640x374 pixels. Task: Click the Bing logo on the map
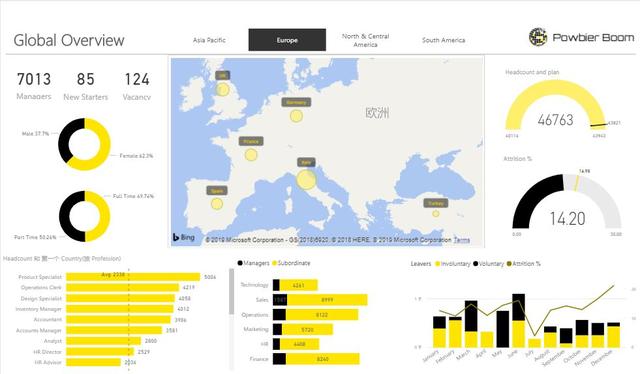[x=183, y=237]
